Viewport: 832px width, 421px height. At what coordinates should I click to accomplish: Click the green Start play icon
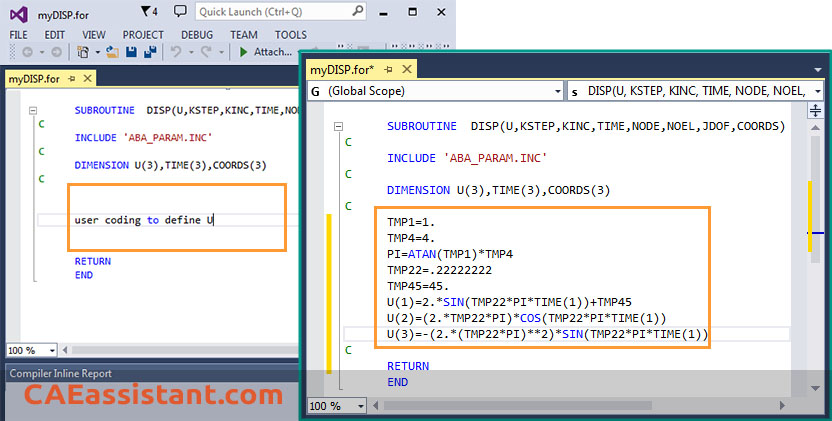click(x=244, y=52)
